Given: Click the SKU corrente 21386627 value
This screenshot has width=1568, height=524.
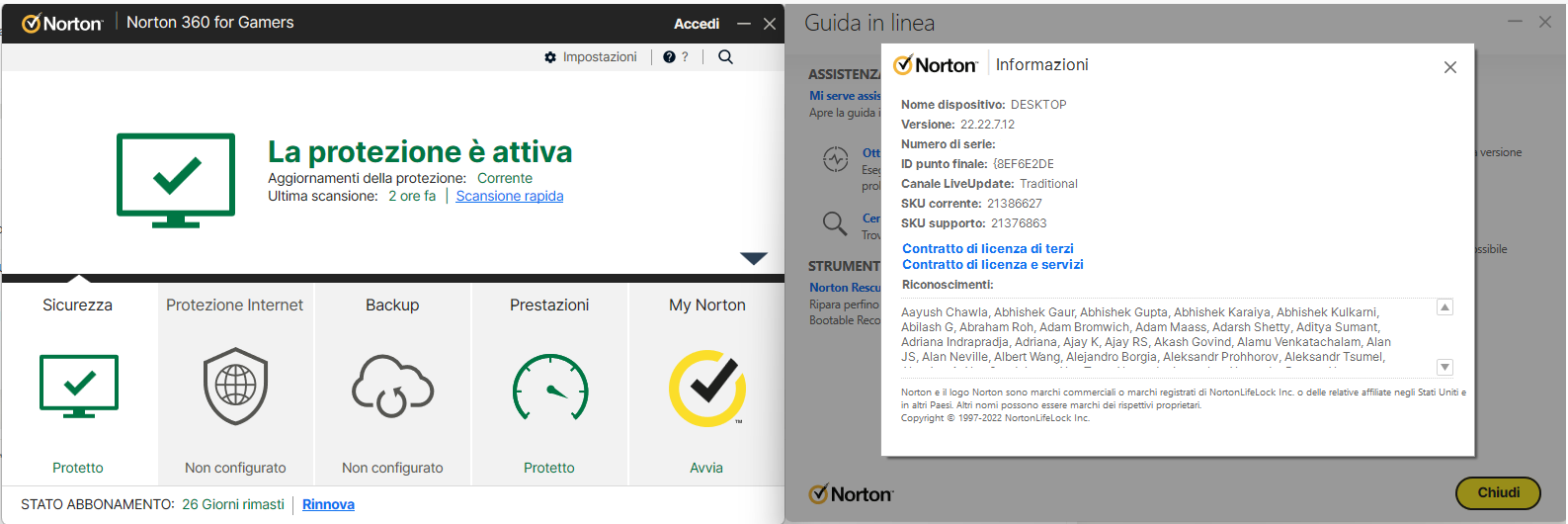Looking at the screenshot, I should (x=1014, y=204).
